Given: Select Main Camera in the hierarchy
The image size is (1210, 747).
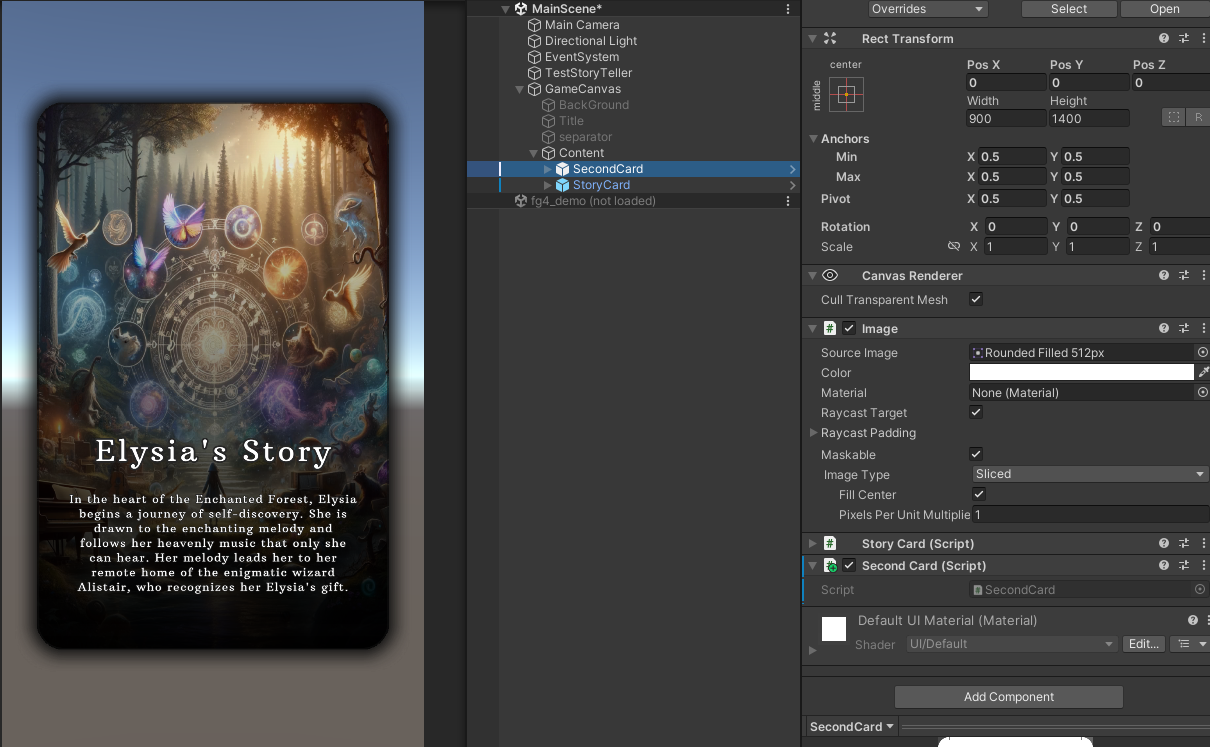Looking at the screenshot, I should click(x=581, y=25).
